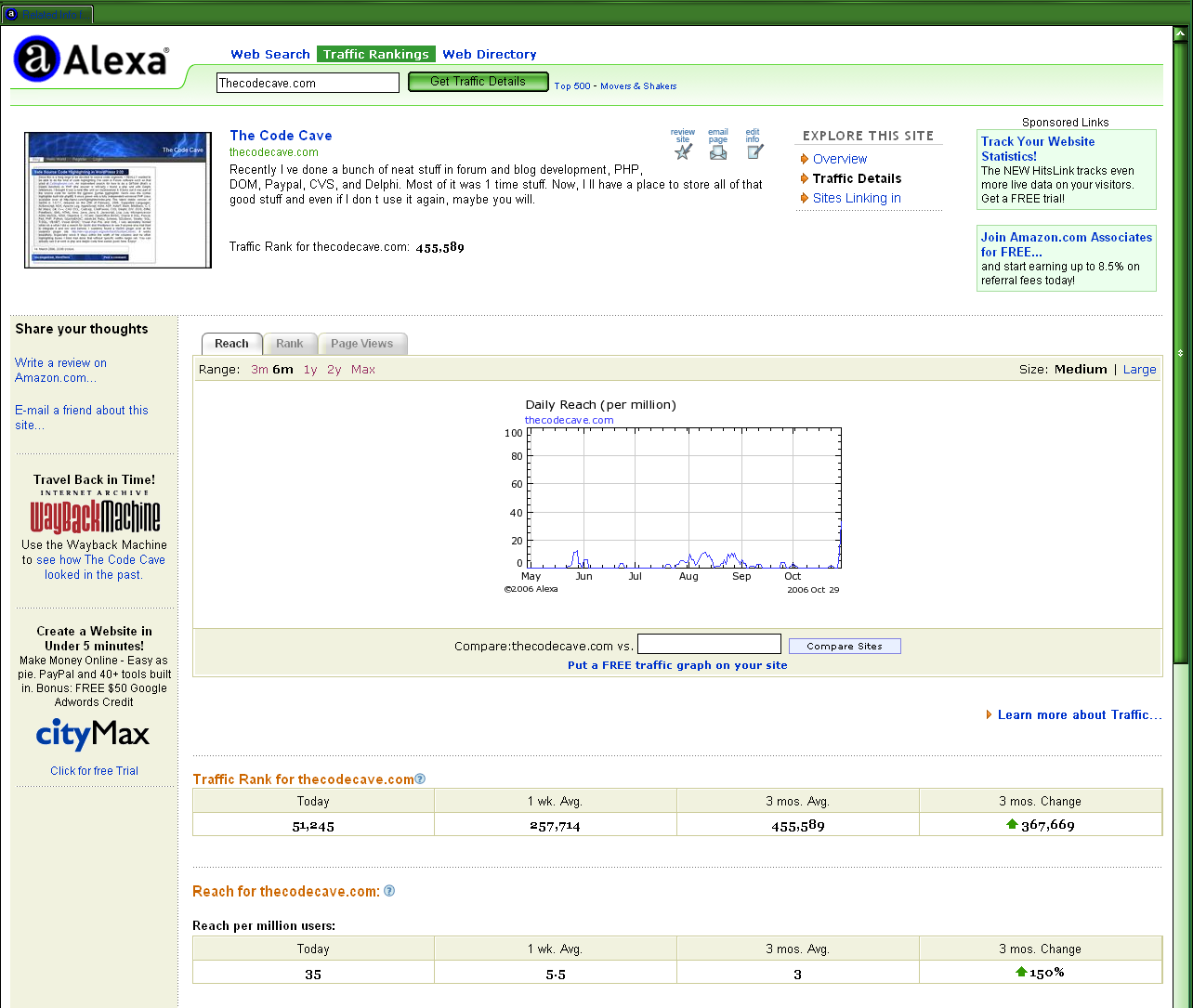Open Sites Linking in
The image size is (1193, 1008).
coord(857,198)
